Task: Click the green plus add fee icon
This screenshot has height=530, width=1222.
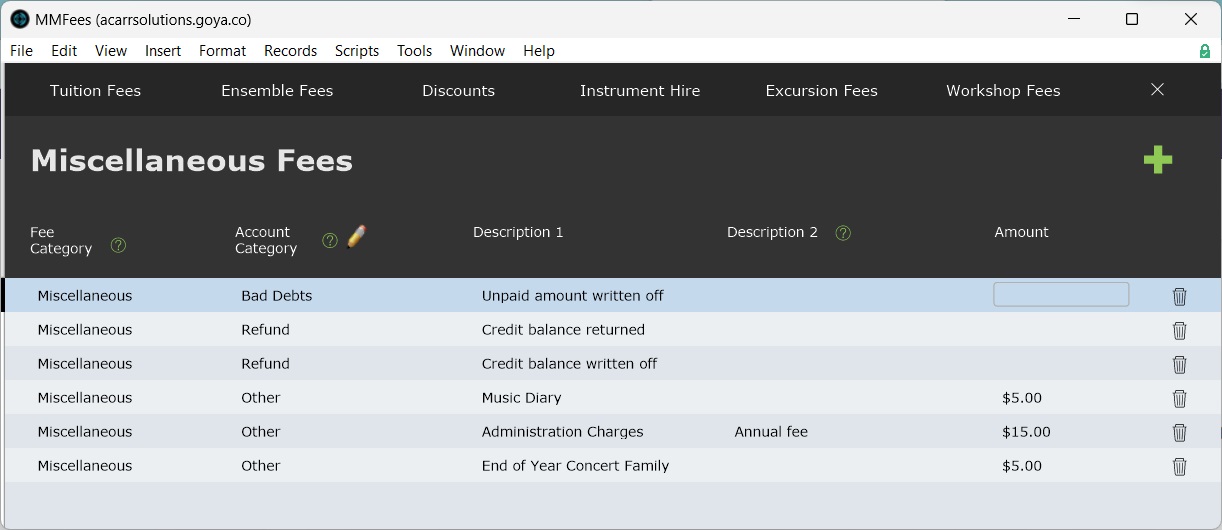Action: [1157, 160]
